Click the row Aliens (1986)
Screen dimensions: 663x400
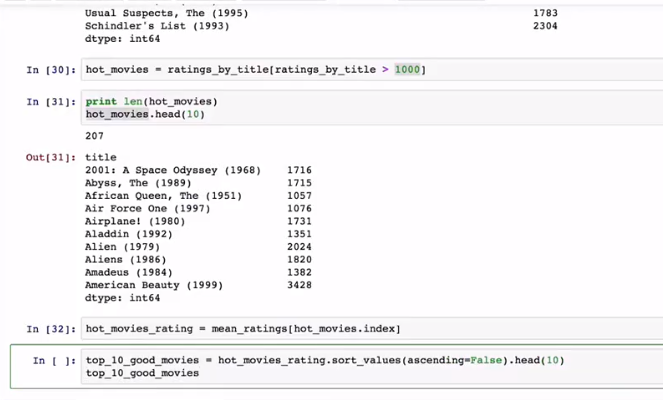(x=198, y=259)
